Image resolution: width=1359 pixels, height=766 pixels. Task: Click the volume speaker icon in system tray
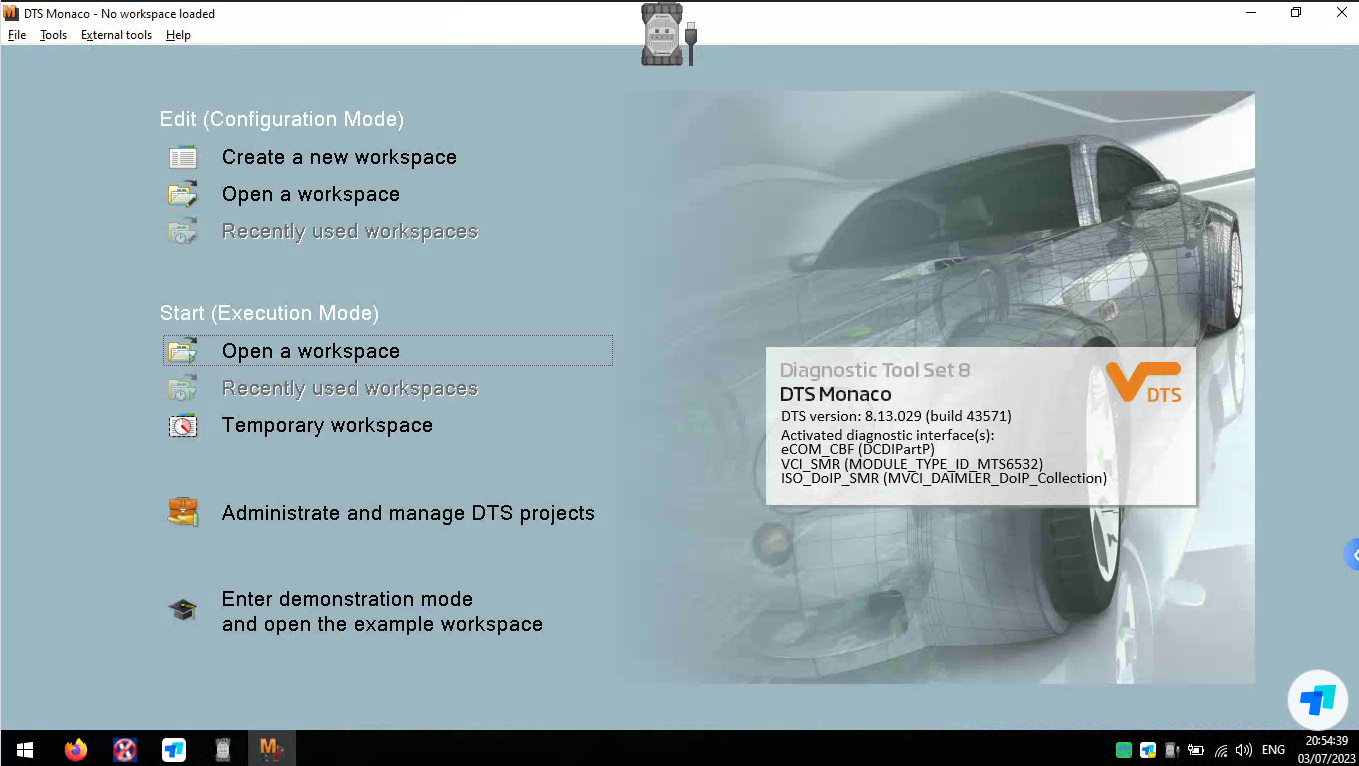(1244, 750)
